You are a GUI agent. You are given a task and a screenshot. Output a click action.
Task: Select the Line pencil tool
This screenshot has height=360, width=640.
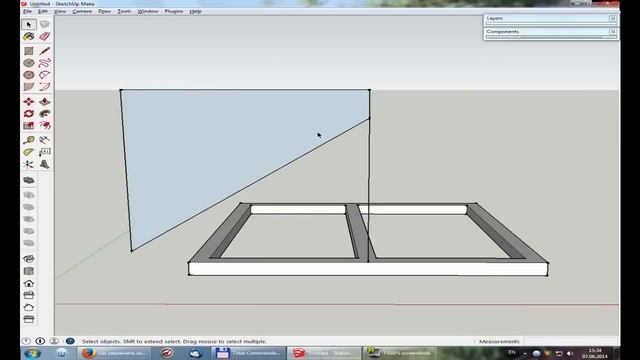44,51
